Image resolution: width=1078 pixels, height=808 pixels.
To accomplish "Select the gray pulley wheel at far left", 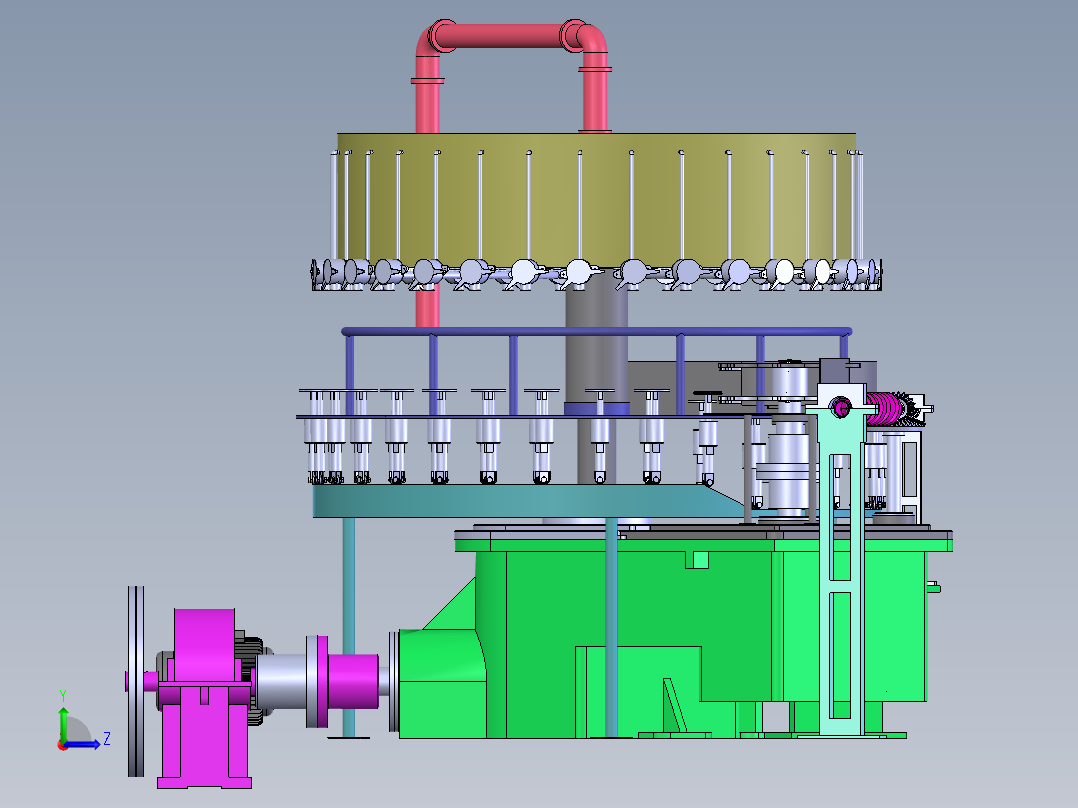I will 136,681.
